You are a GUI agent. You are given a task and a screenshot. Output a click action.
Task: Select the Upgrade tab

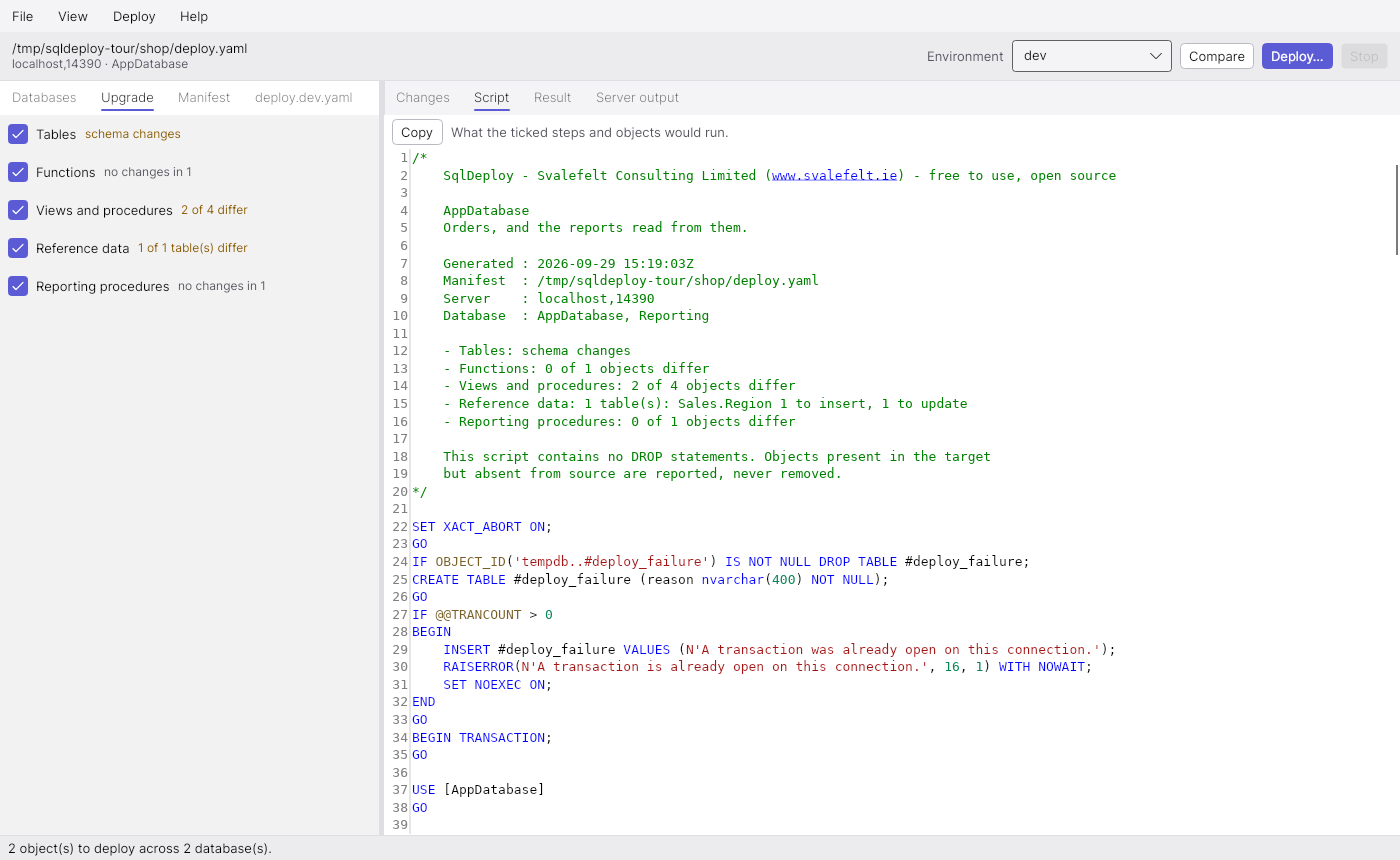pyautogui.click(x=127, y=98)
